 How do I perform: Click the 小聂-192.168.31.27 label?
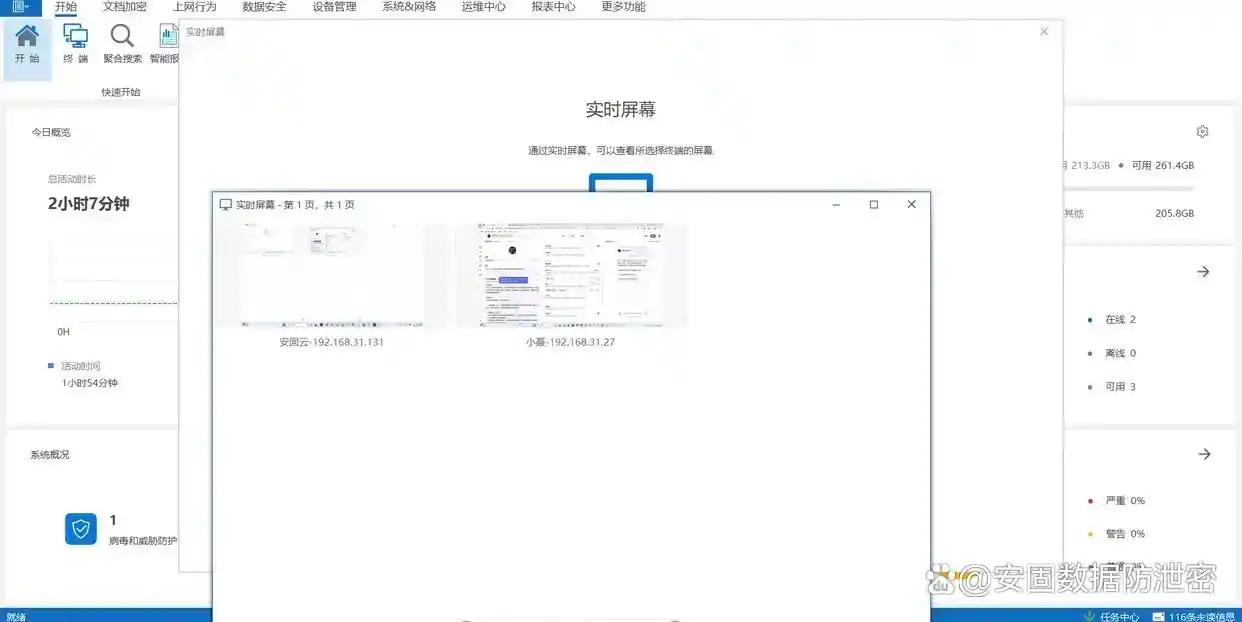pos(571,342)
